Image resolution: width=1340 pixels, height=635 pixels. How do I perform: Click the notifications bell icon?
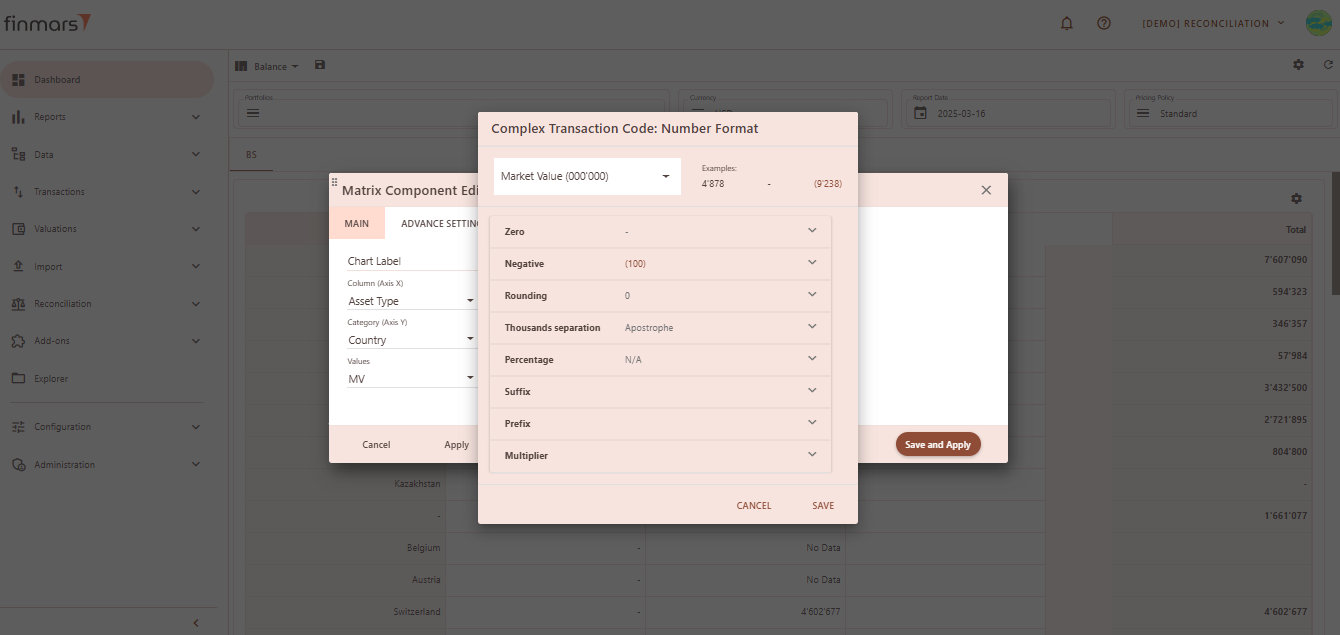click(1066, 23)
